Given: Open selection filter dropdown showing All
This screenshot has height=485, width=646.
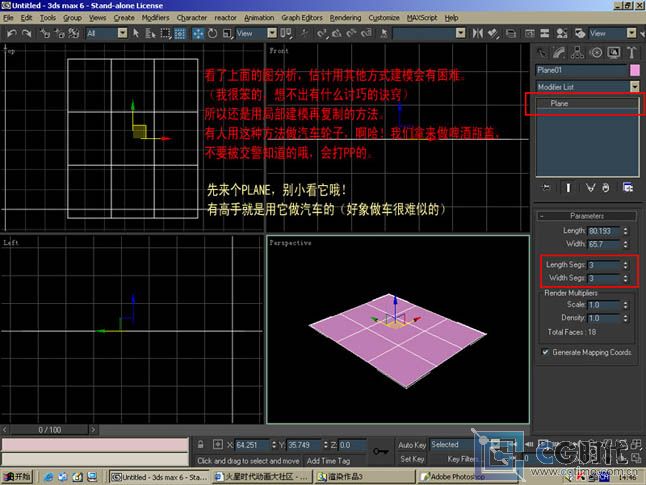Looking at the screenshot, I should point(107,33).
